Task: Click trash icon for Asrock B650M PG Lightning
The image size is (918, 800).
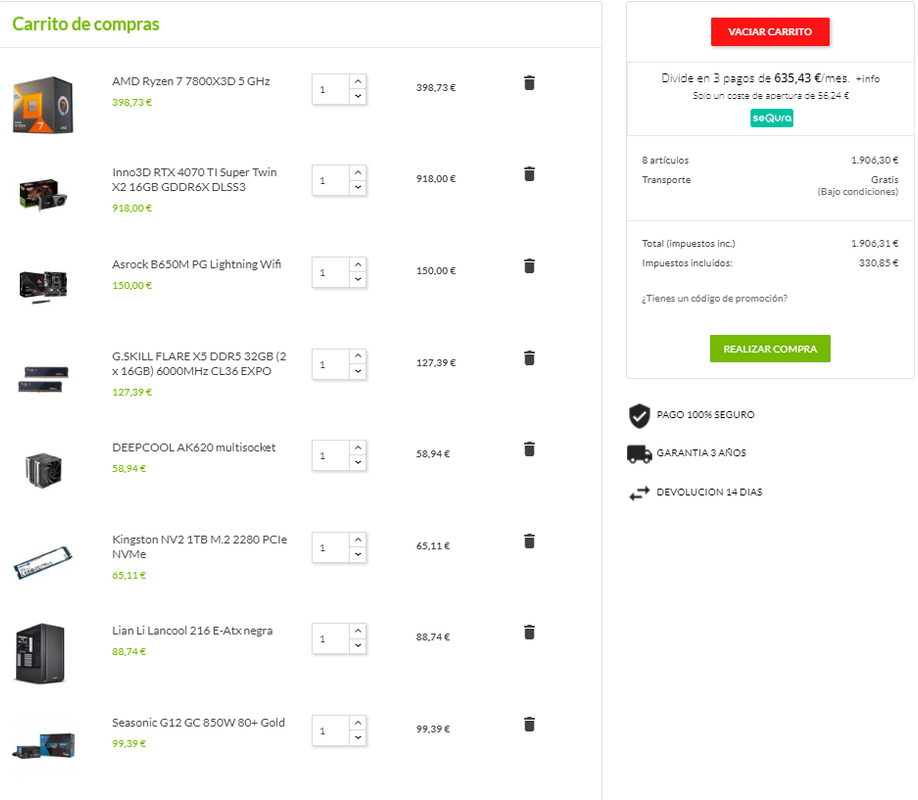Action: tap(529, 266)
